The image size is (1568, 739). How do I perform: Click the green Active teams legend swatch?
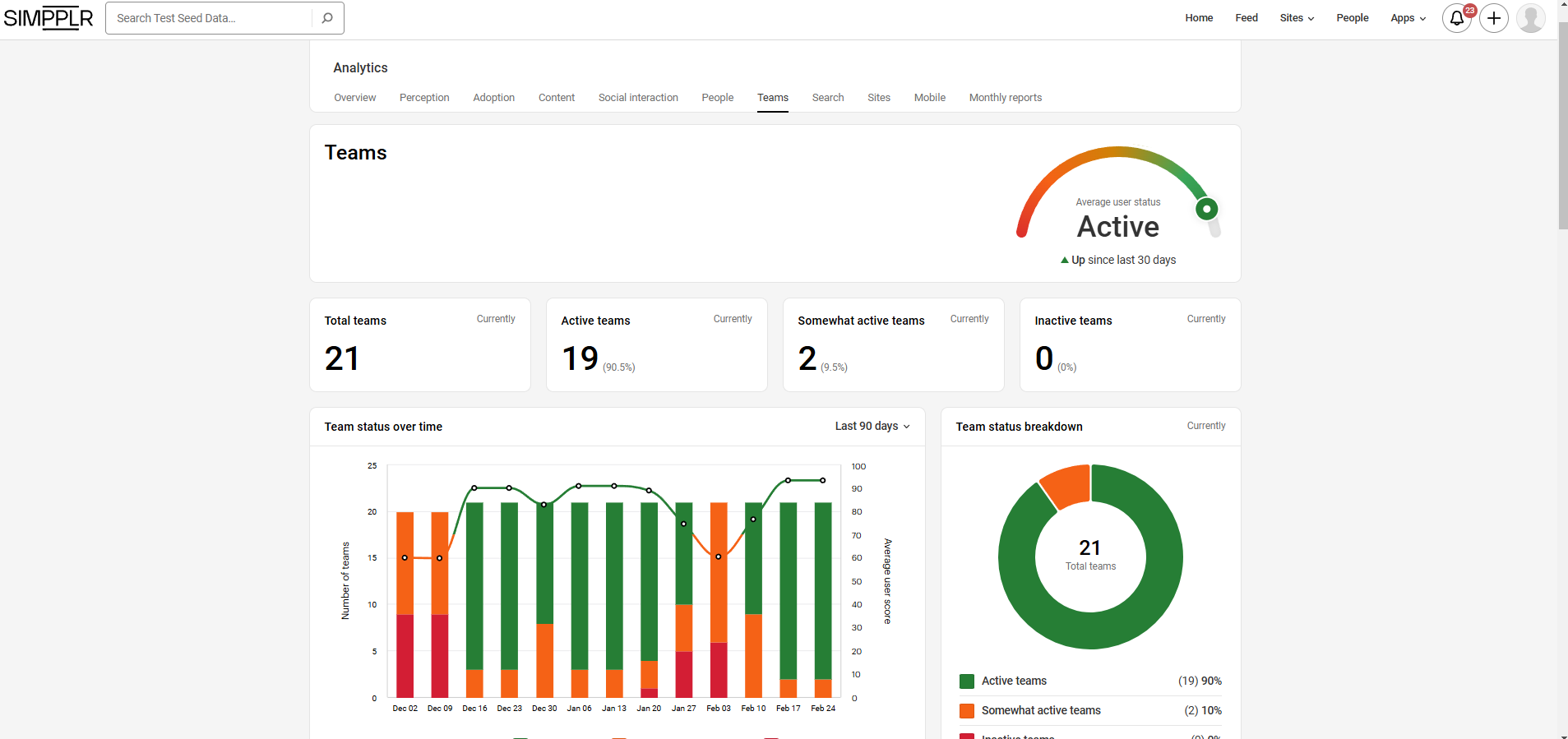[967, 681]
